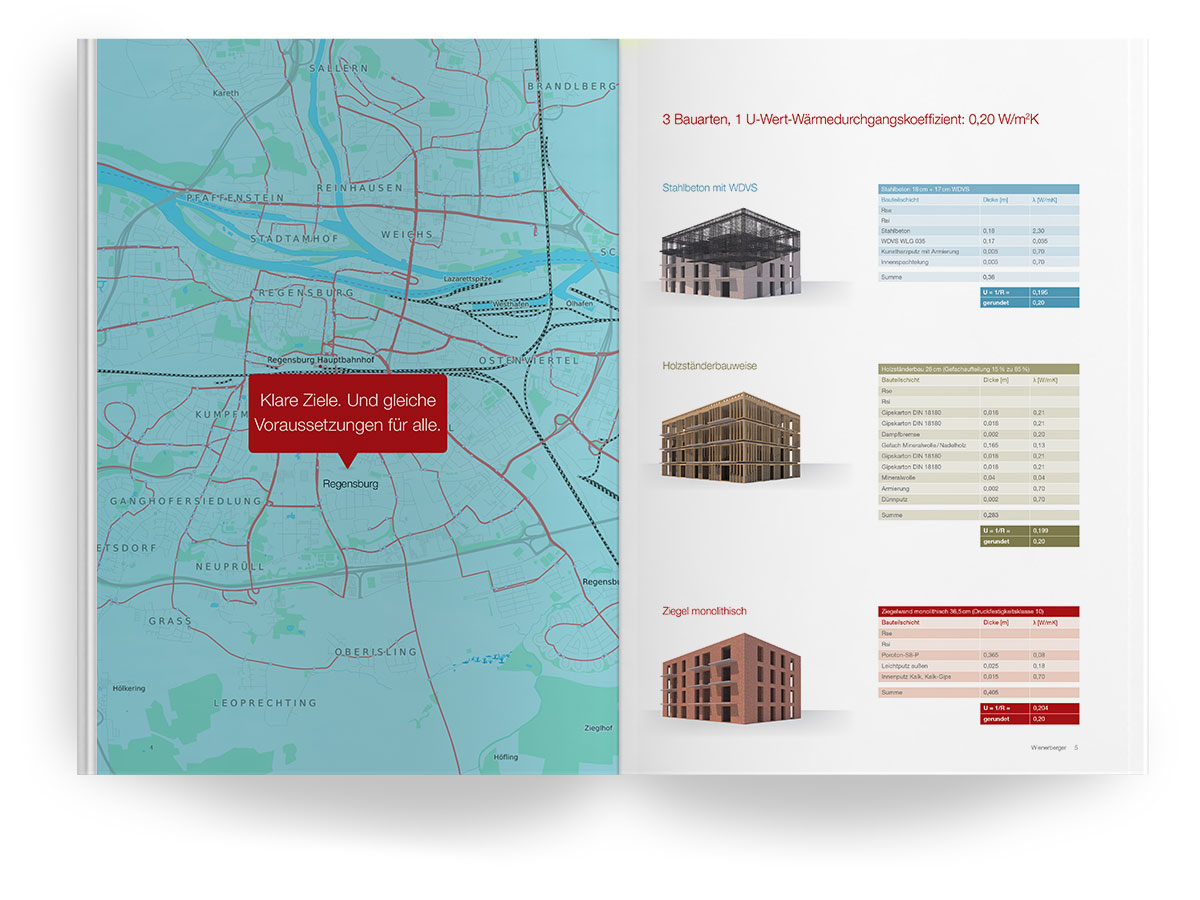Viewport: 1200px width, 900px height.
Task: Click the 'Poroton-S8-P' row in red table
Action: pos(979,655)
